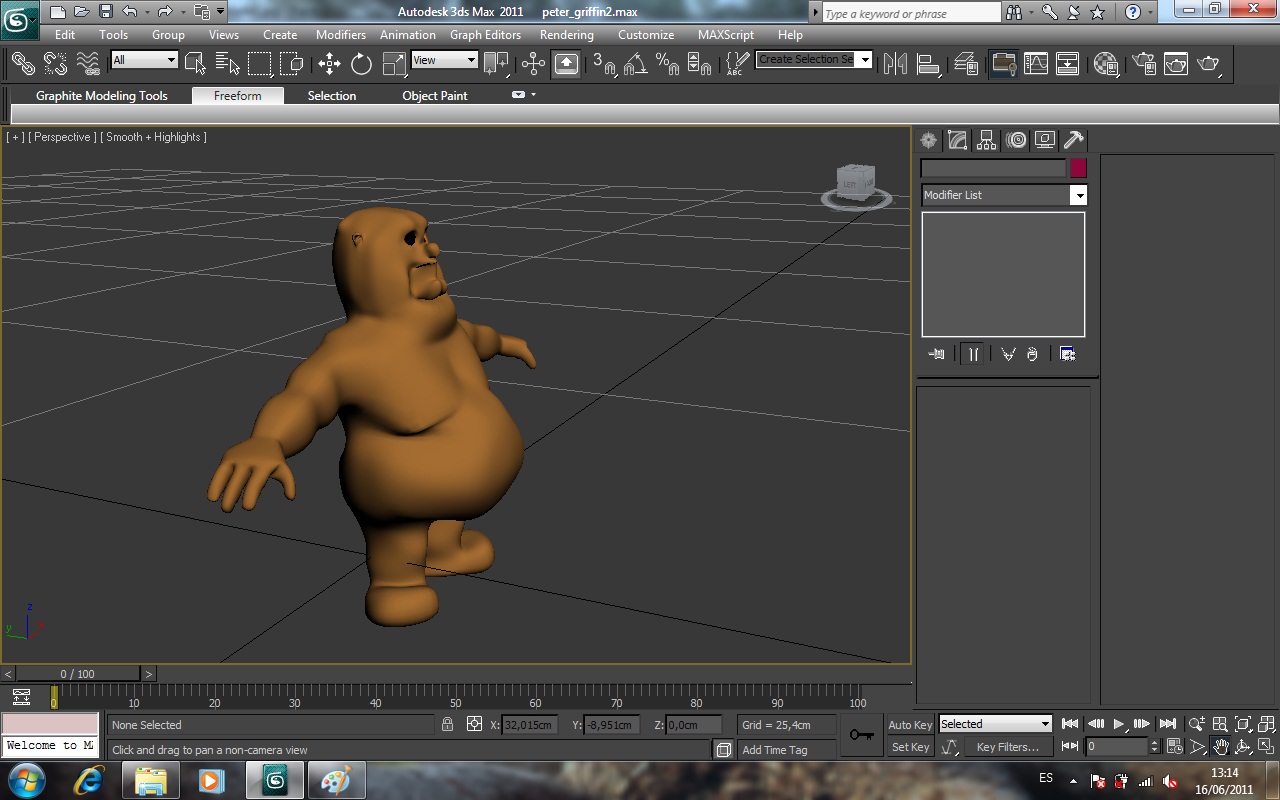The image size is (1280, 800).
Task: Select the Select and Link tool
Action: tap(23, 63)
